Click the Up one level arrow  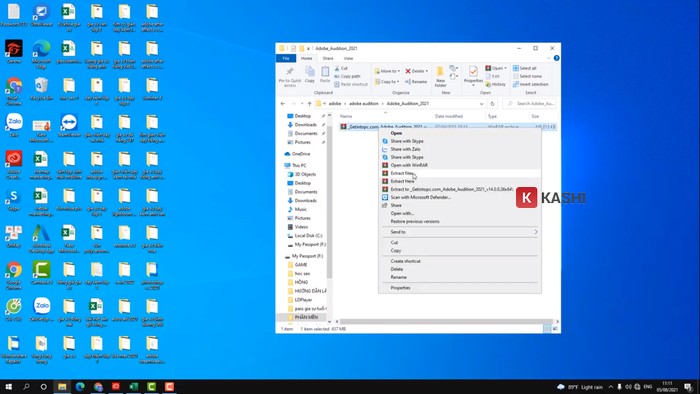[x=309, y=104]
